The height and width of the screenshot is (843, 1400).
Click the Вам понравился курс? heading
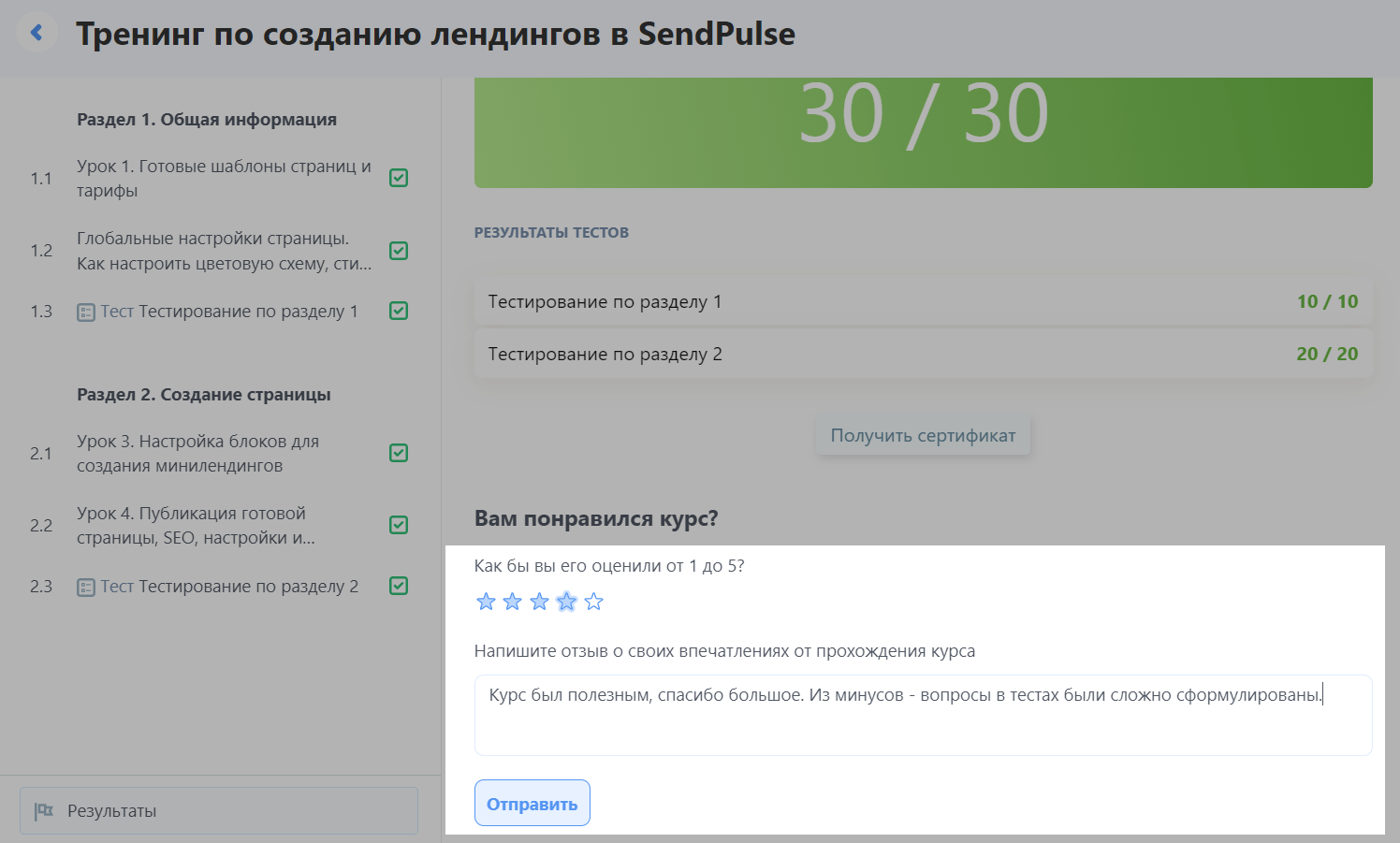[x=596, y=518]
